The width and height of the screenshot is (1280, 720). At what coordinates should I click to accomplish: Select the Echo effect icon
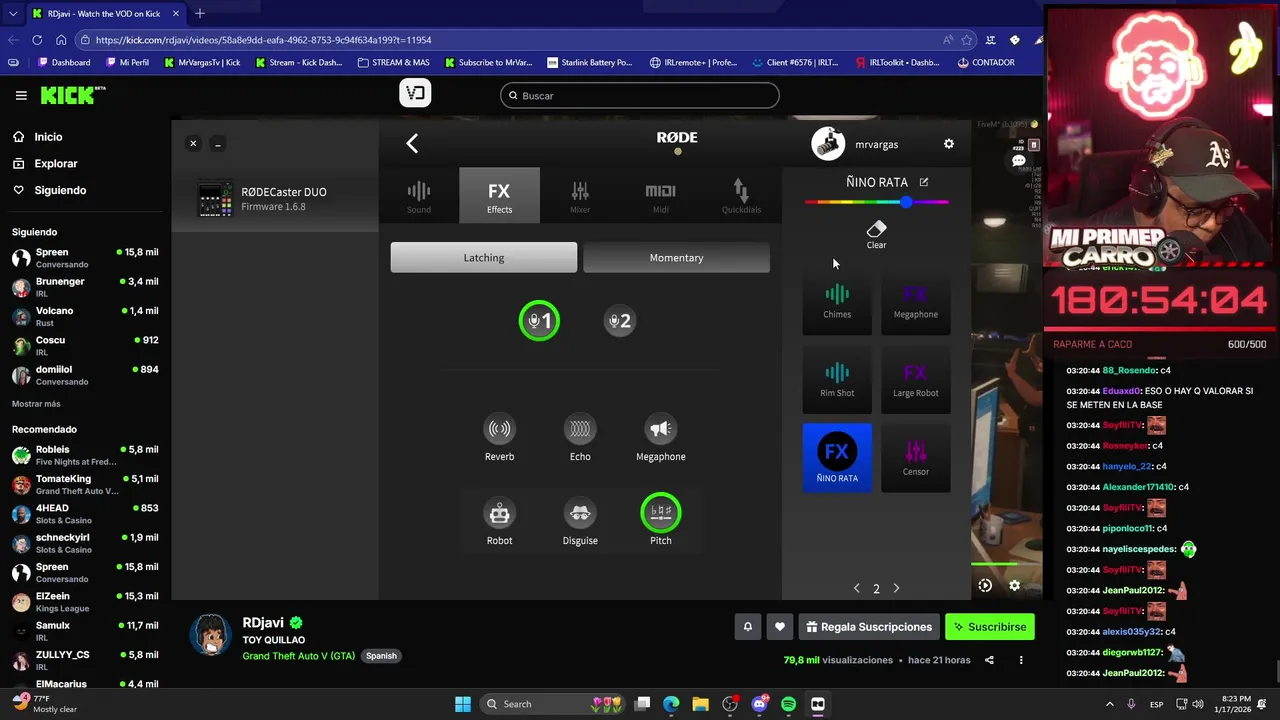coord(580,429)
